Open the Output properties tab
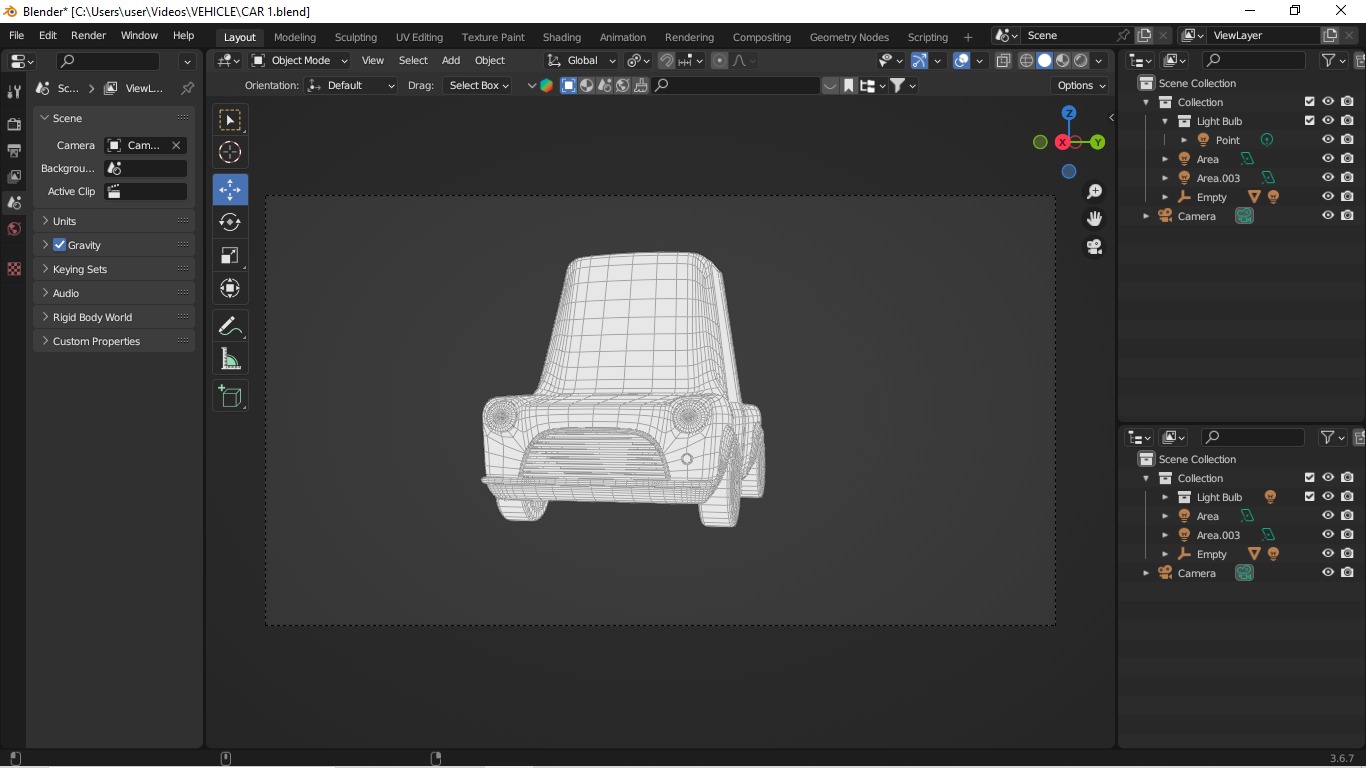The width and height of the screenshot is (1366, 768). coord(14,150)
